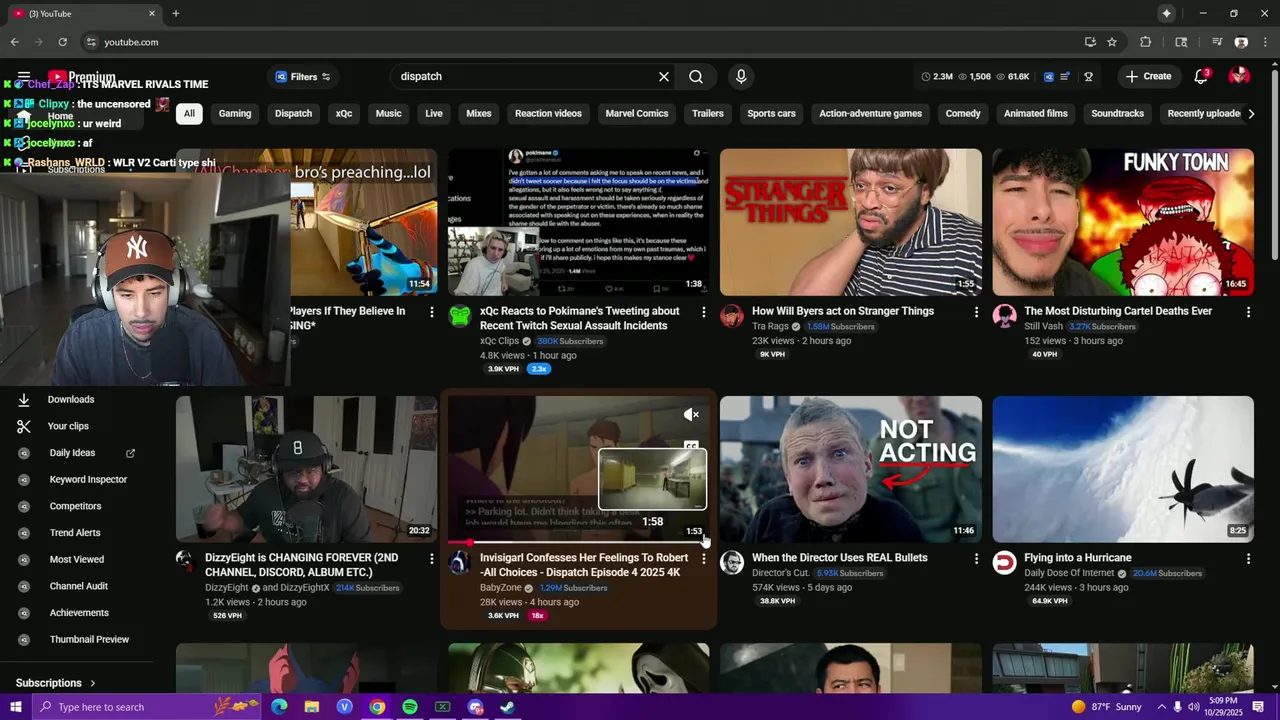
Task: Open Tra Rags channel avatar
Action: coord(732,316)
